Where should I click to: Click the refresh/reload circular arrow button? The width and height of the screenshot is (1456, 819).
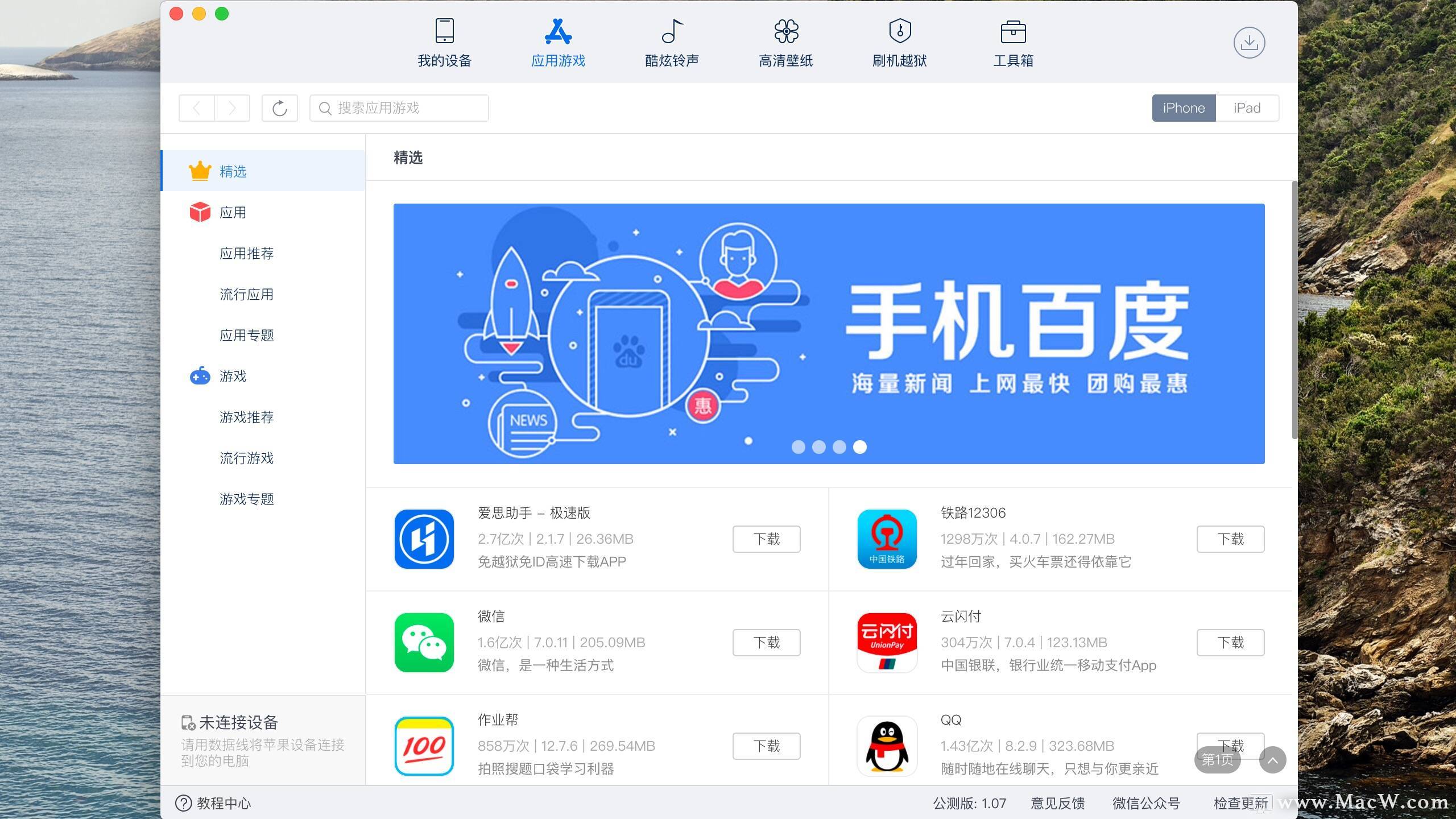point(281,108)
